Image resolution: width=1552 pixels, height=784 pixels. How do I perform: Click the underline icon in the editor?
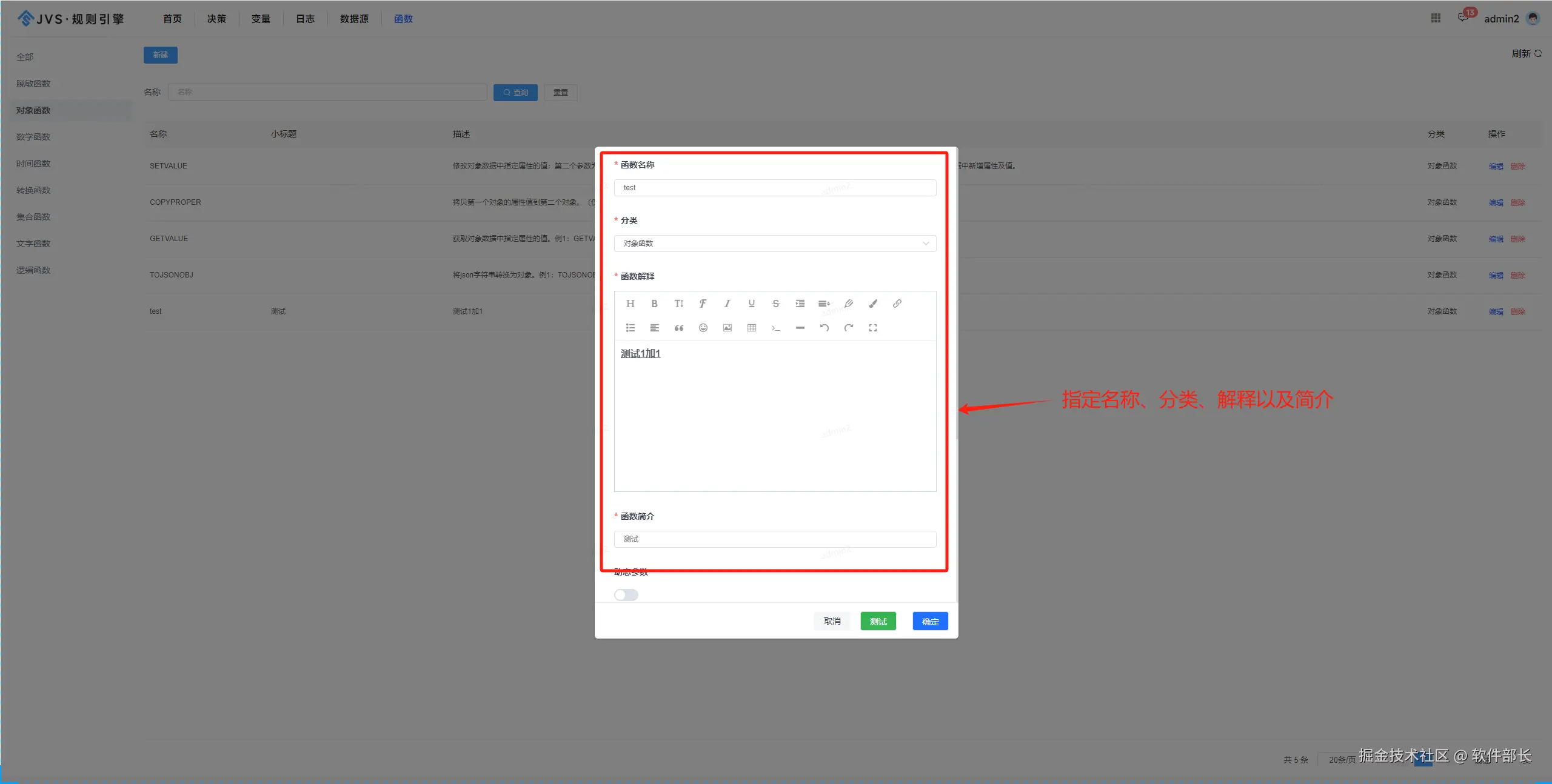pos(751,304)
